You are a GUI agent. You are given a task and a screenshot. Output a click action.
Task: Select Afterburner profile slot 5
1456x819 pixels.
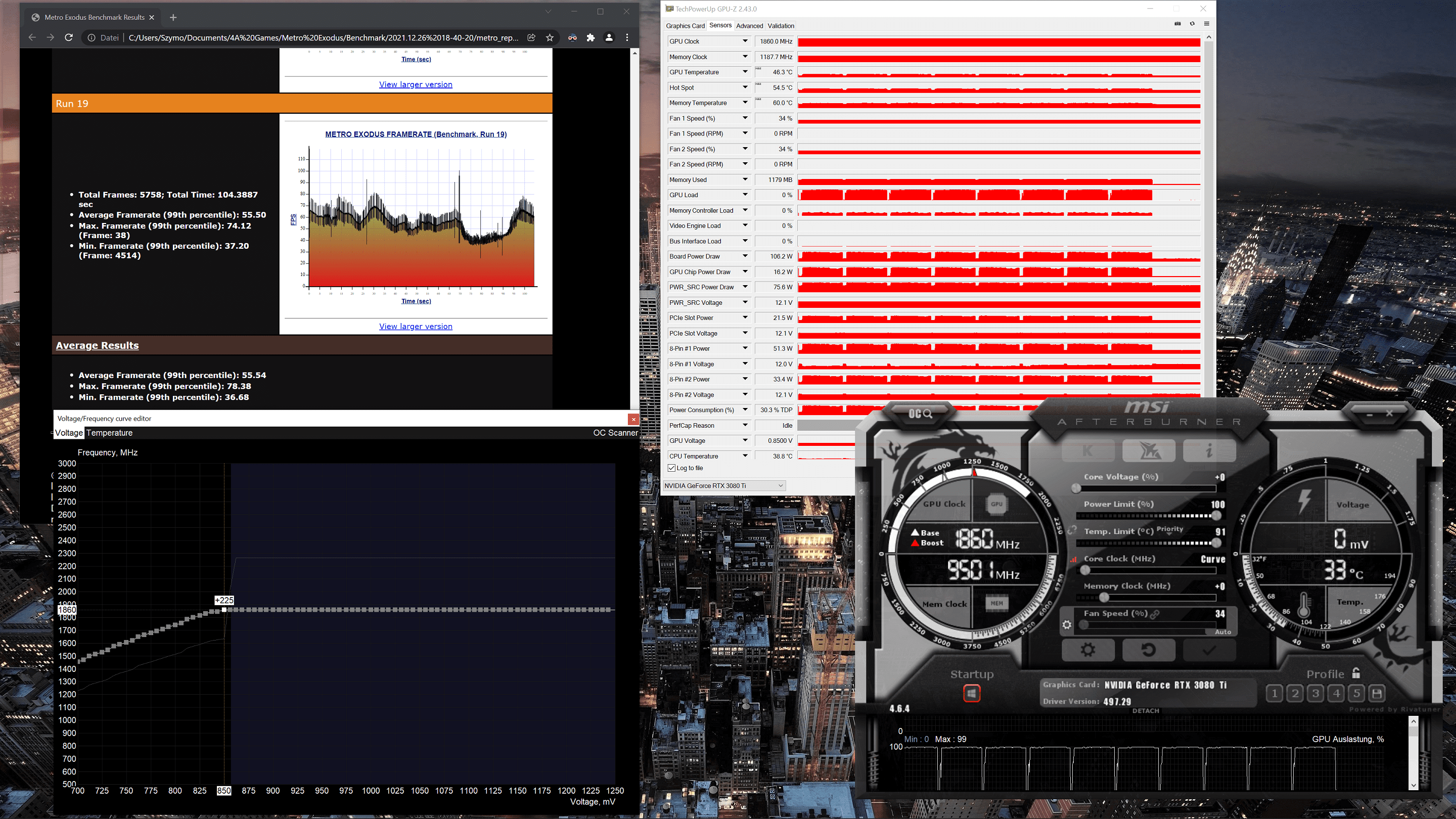[1356, 693]
